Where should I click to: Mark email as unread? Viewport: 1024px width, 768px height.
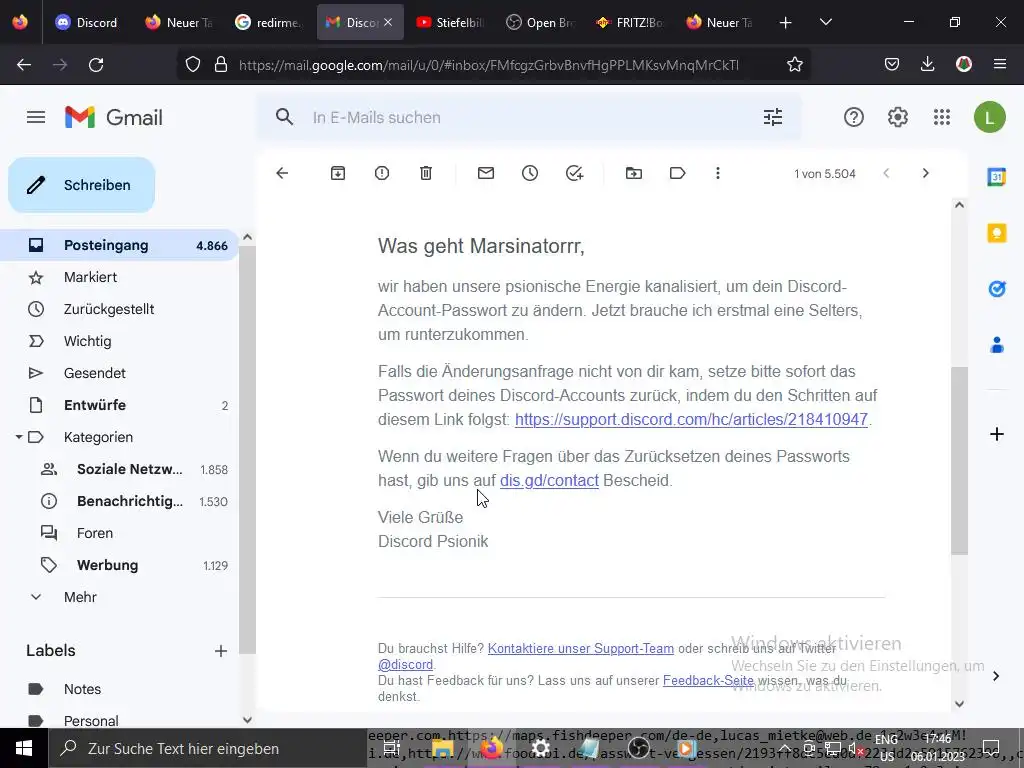486,173
